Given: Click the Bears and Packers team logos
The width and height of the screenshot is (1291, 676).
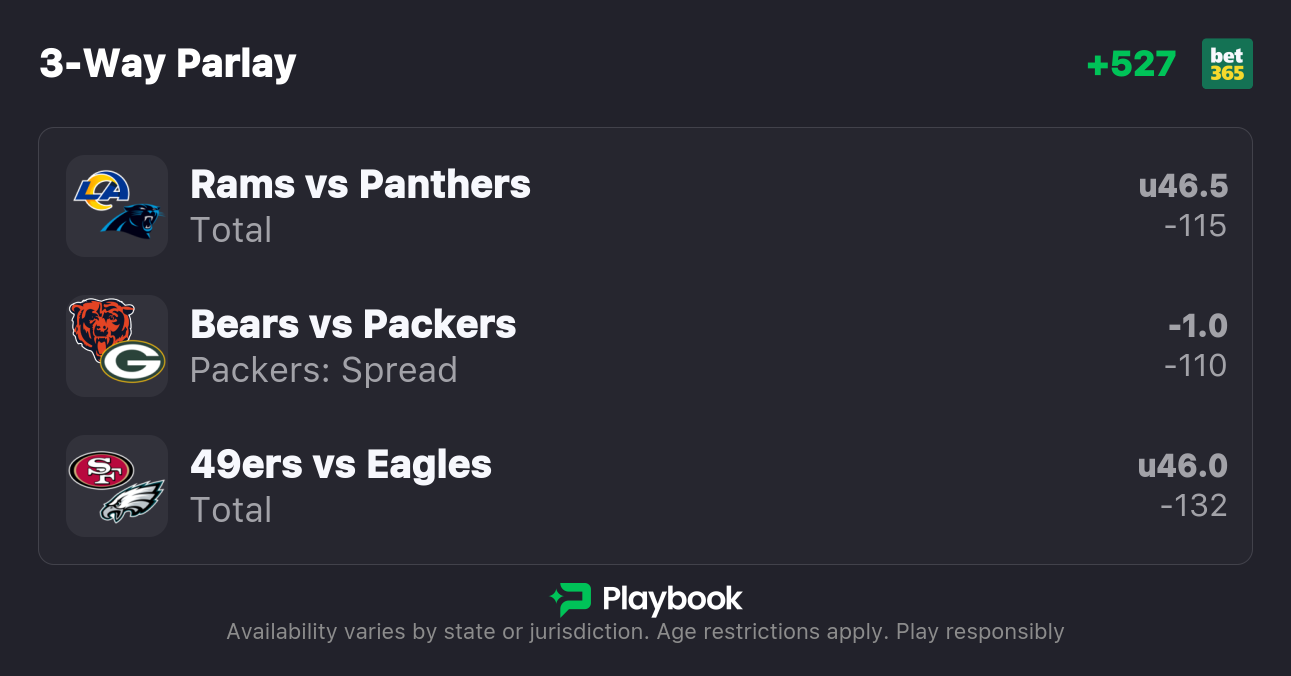Looking at the screenshot, I should 117,346.
